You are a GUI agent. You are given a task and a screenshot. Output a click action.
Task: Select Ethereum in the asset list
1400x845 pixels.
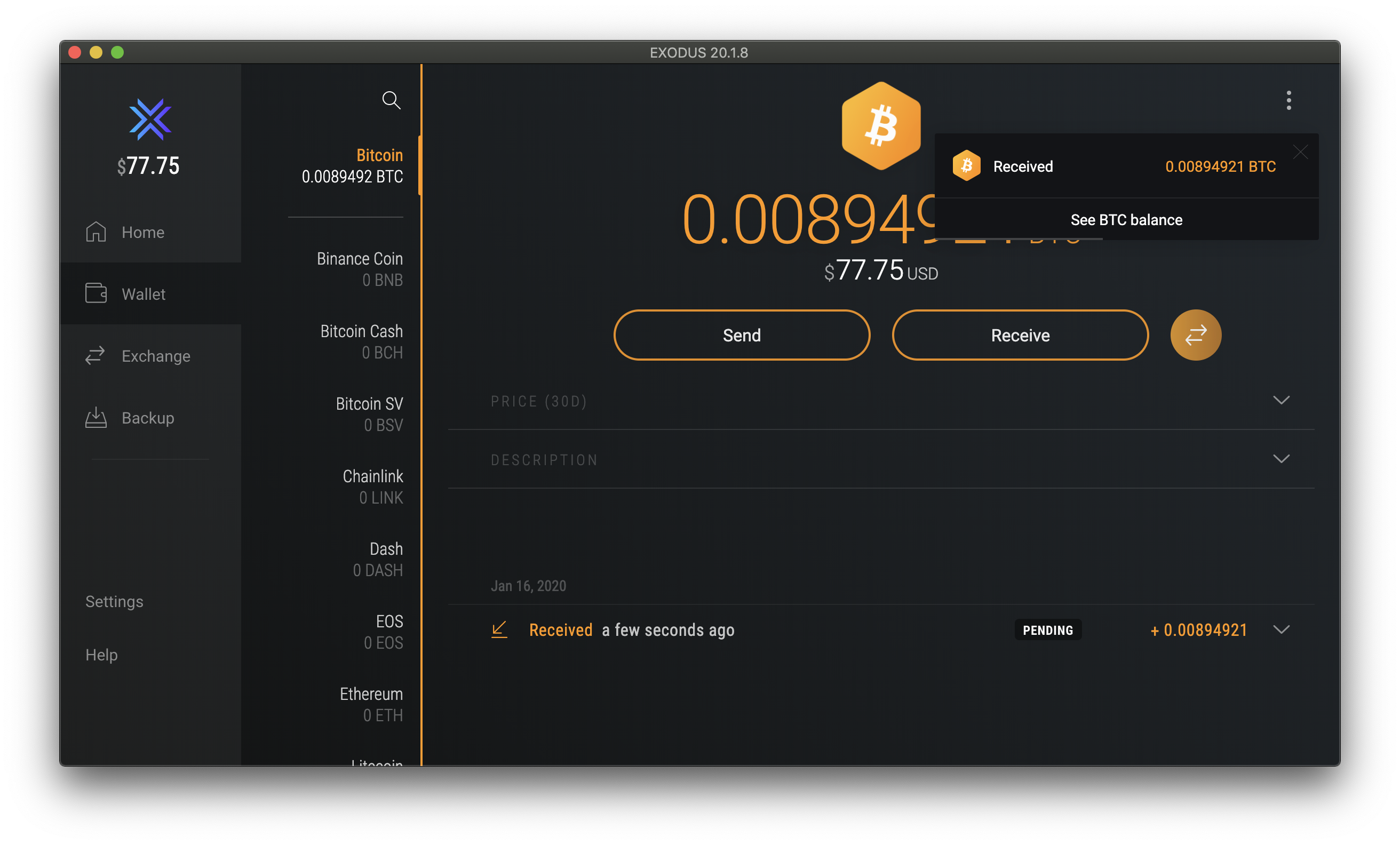[370, 704]
